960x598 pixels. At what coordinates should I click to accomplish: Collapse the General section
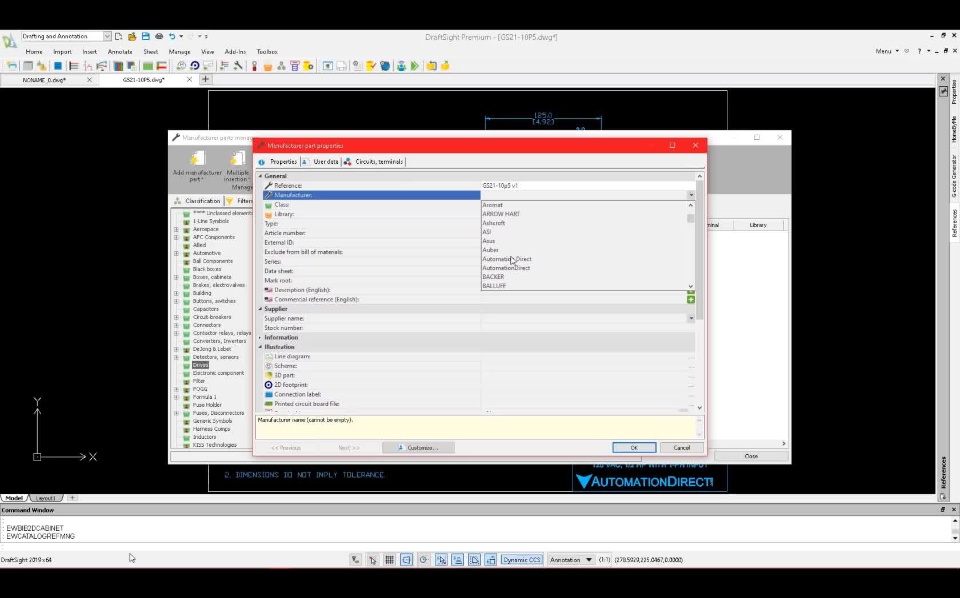pos(260,176)
